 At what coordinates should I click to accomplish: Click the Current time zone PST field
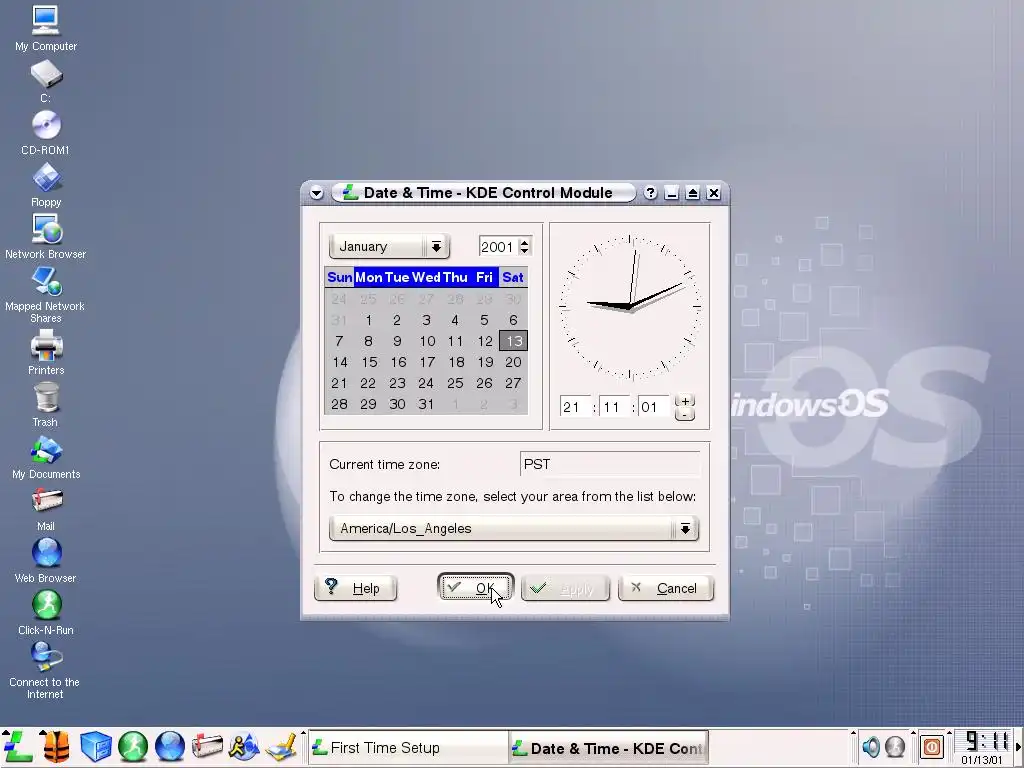pos(610,464)
